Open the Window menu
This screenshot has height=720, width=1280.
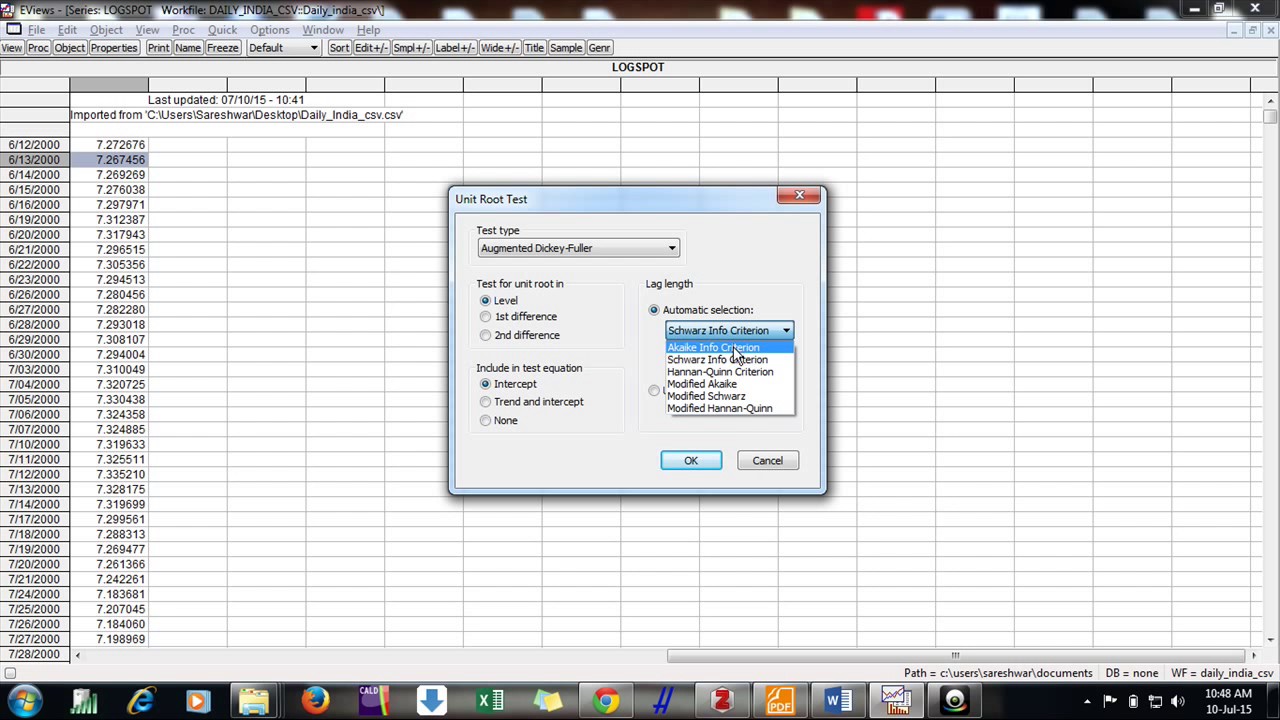coord(322,30)
